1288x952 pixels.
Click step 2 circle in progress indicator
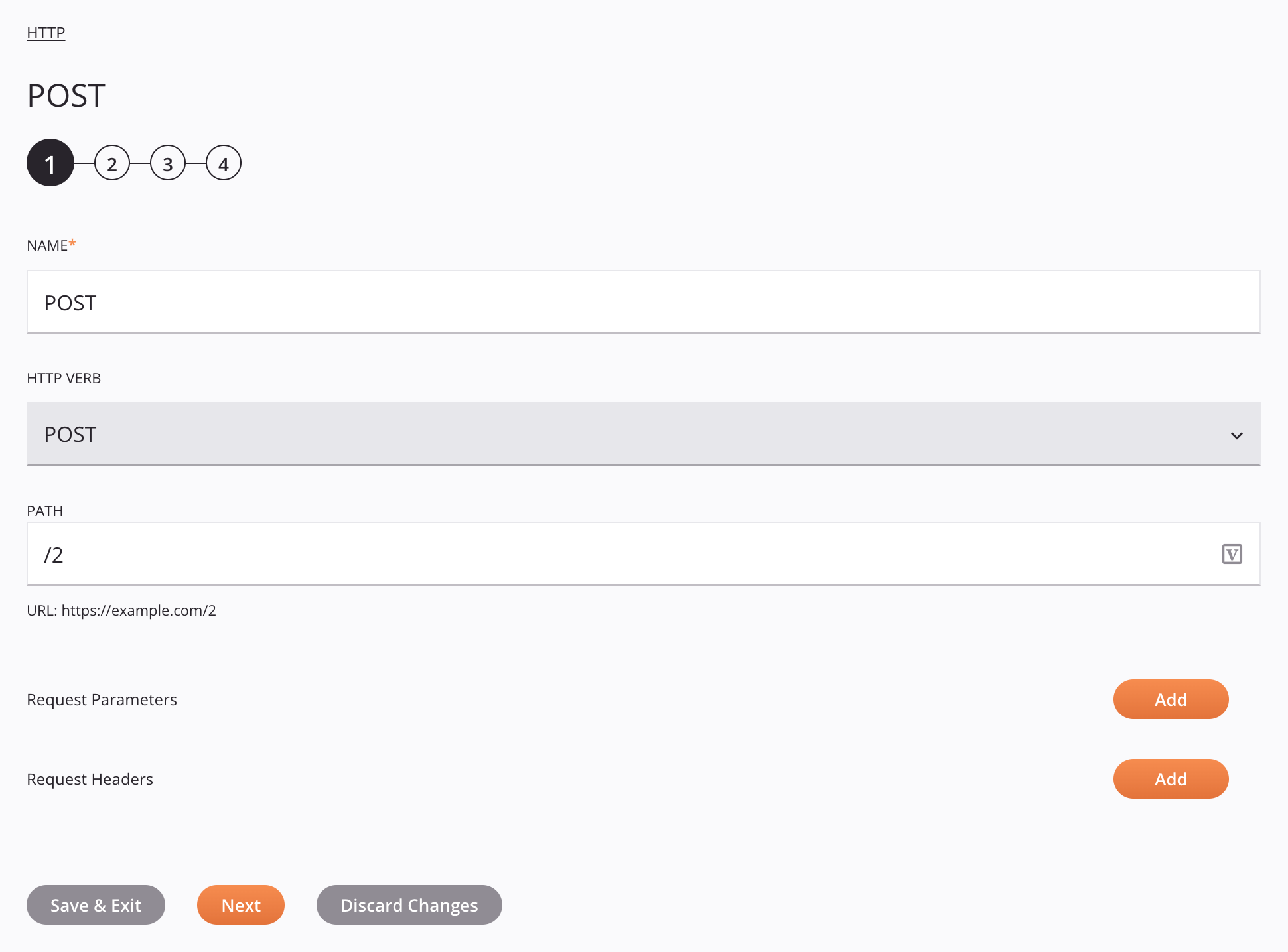pyautogui.click(x=113, y=163)
